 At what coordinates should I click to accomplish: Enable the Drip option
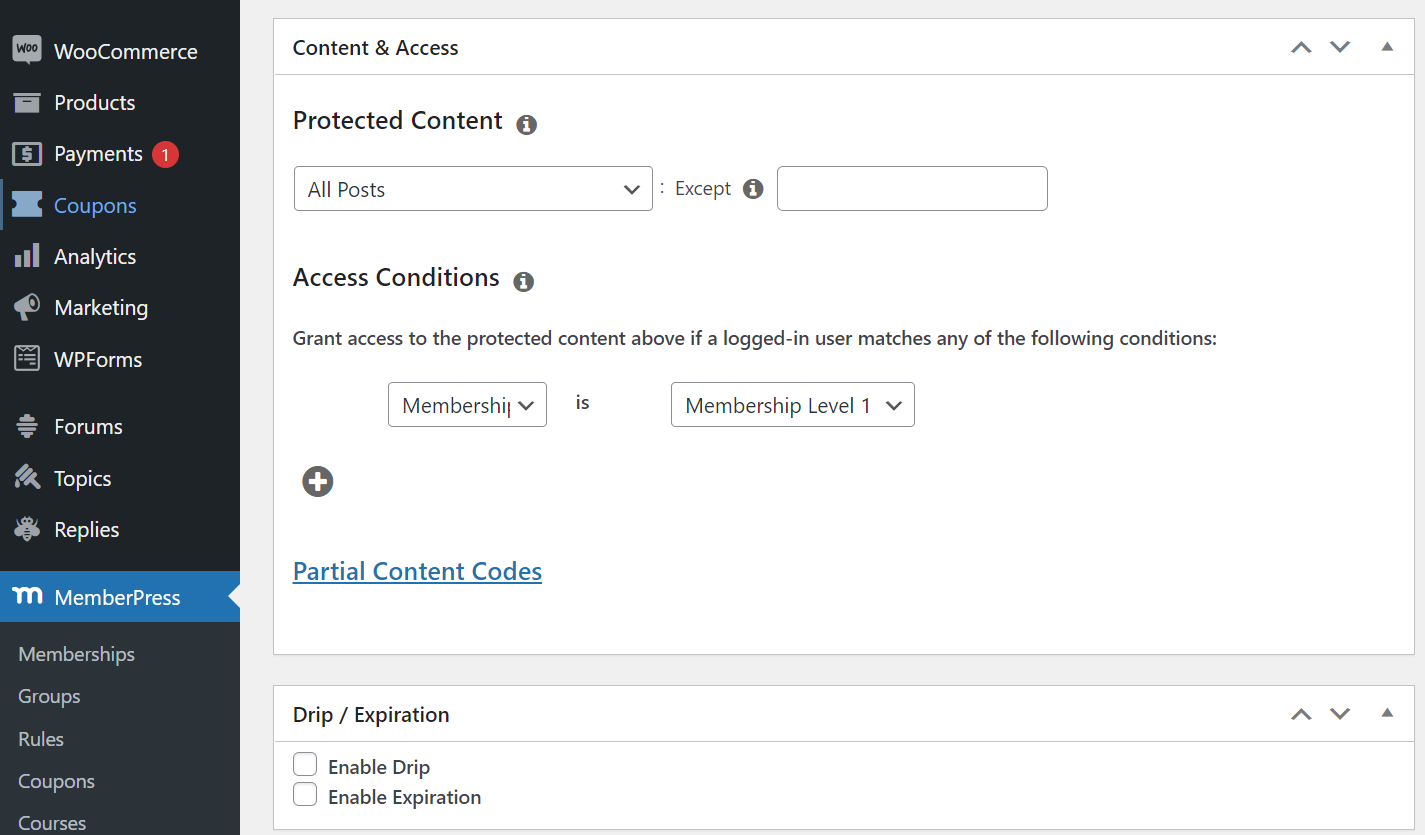[305, 764]
